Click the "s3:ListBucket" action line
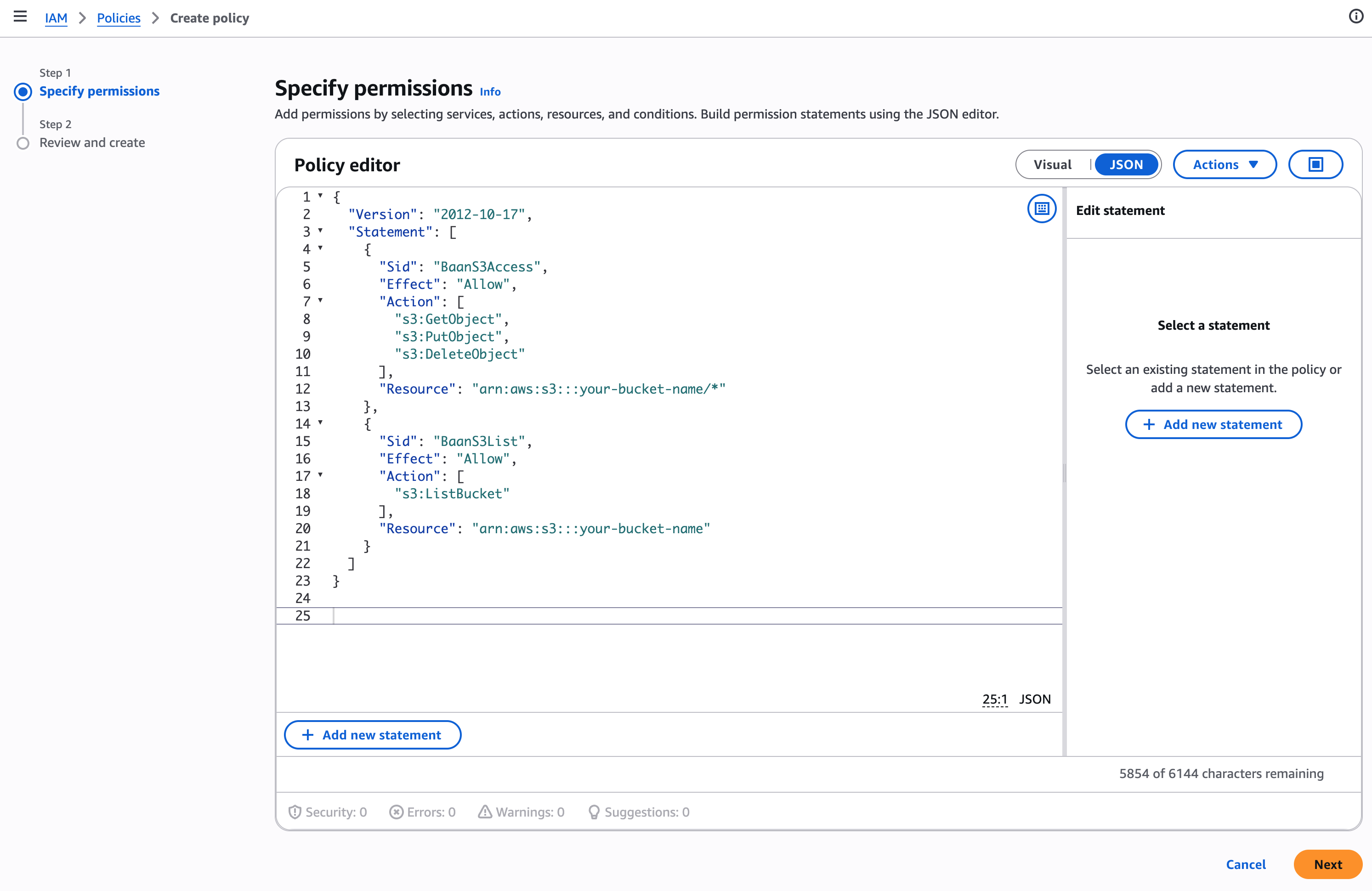This screenshot has height=891, width=1372. coord(452,494)
